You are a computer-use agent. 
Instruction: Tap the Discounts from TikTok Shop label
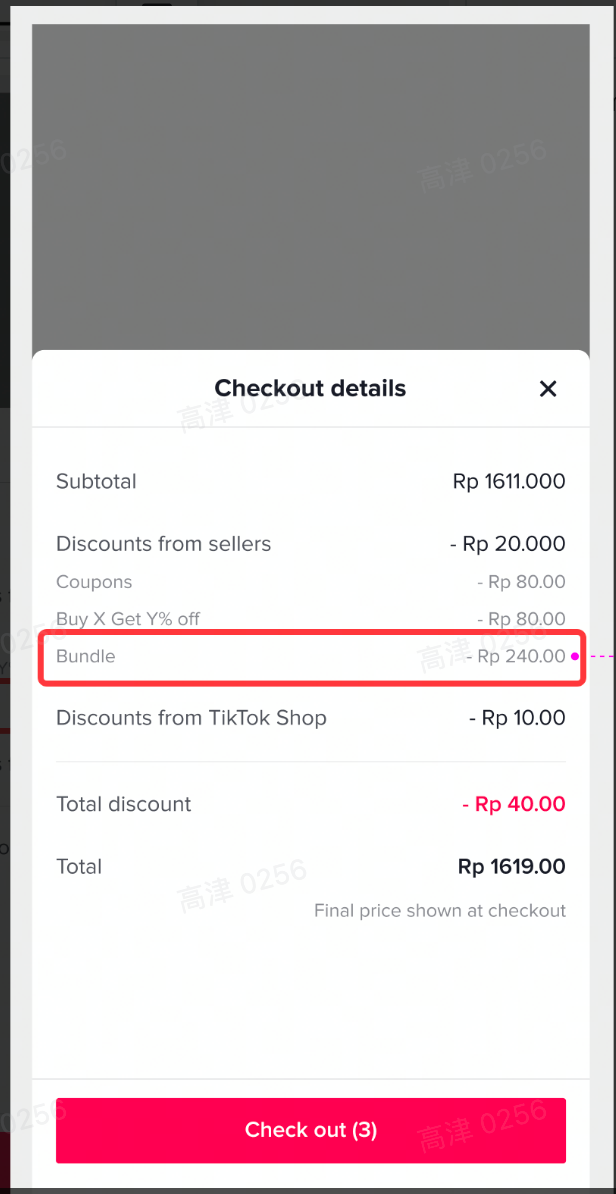tap(191, 718)
